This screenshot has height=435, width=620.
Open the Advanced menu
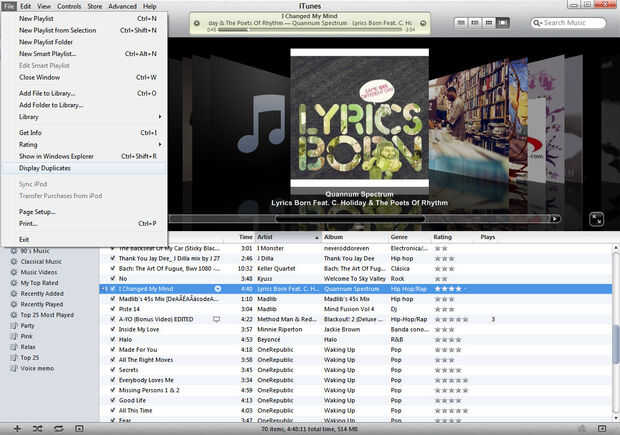(x=123, y=6)
